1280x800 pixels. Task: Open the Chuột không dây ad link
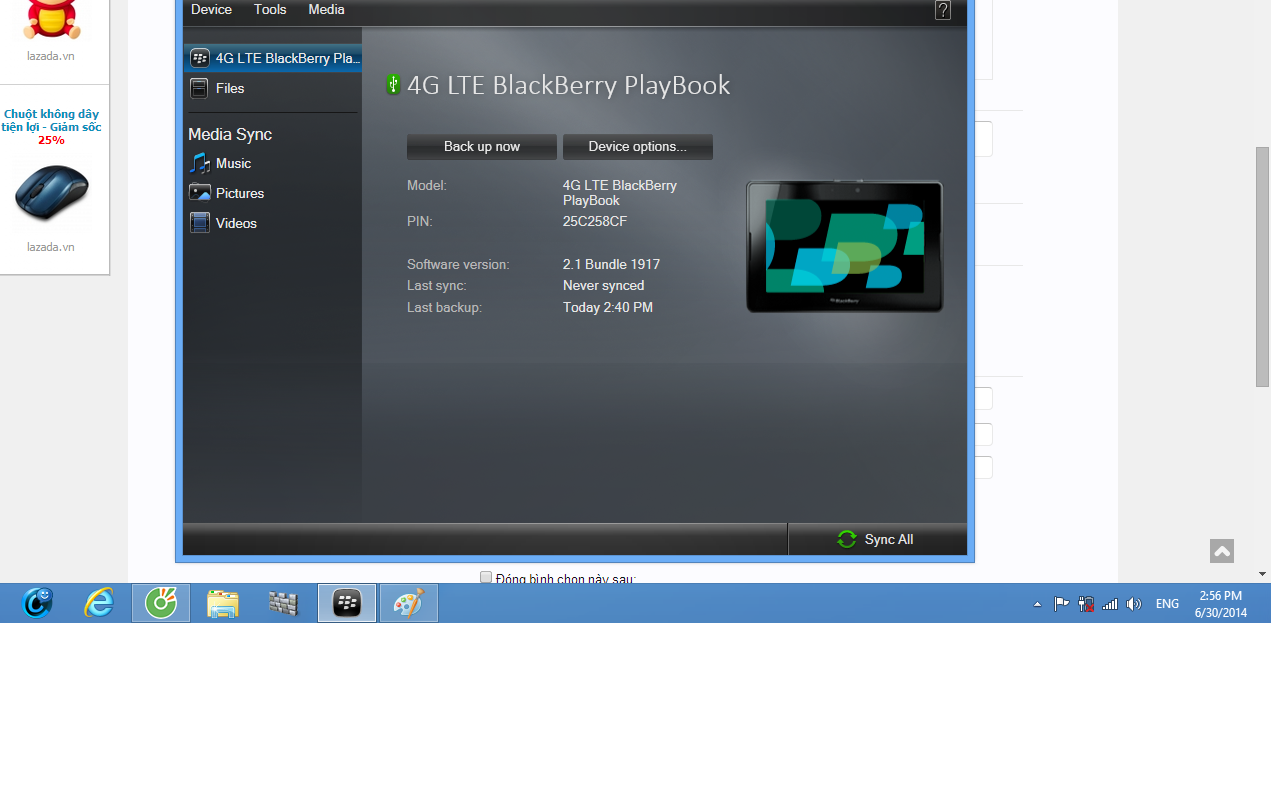[x=51, y=127]
